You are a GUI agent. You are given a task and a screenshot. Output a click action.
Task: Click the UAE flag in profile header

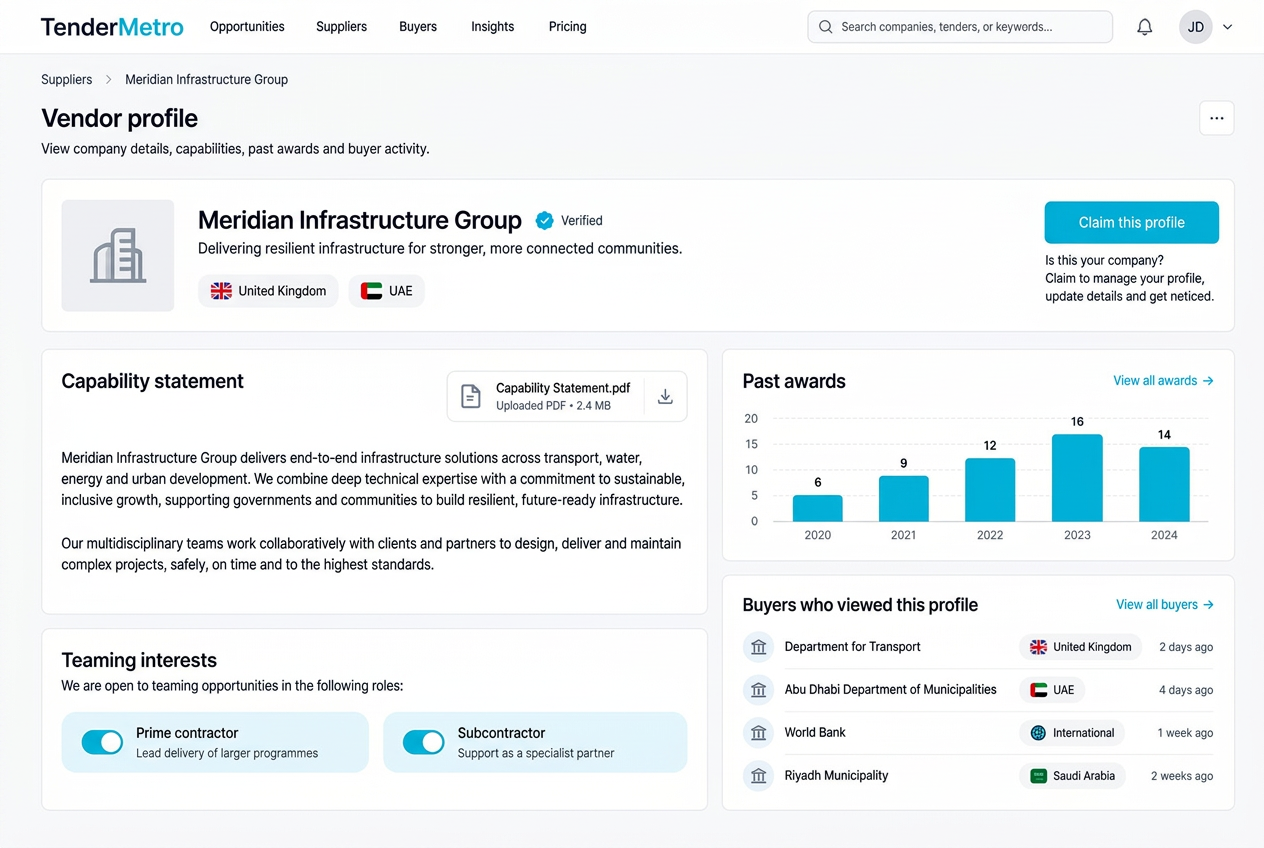coord(371,291)
